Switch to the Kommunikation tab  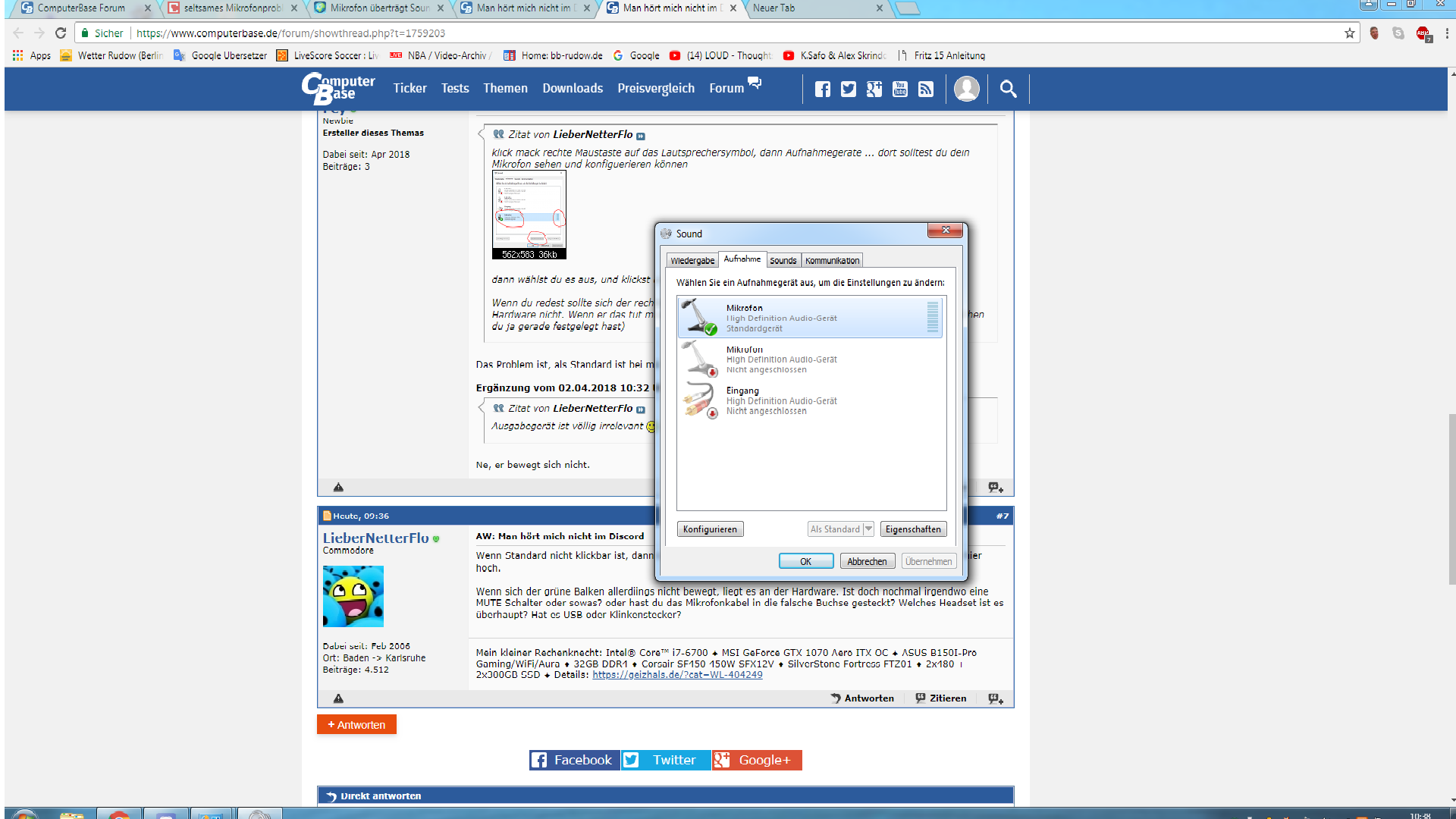832,260
